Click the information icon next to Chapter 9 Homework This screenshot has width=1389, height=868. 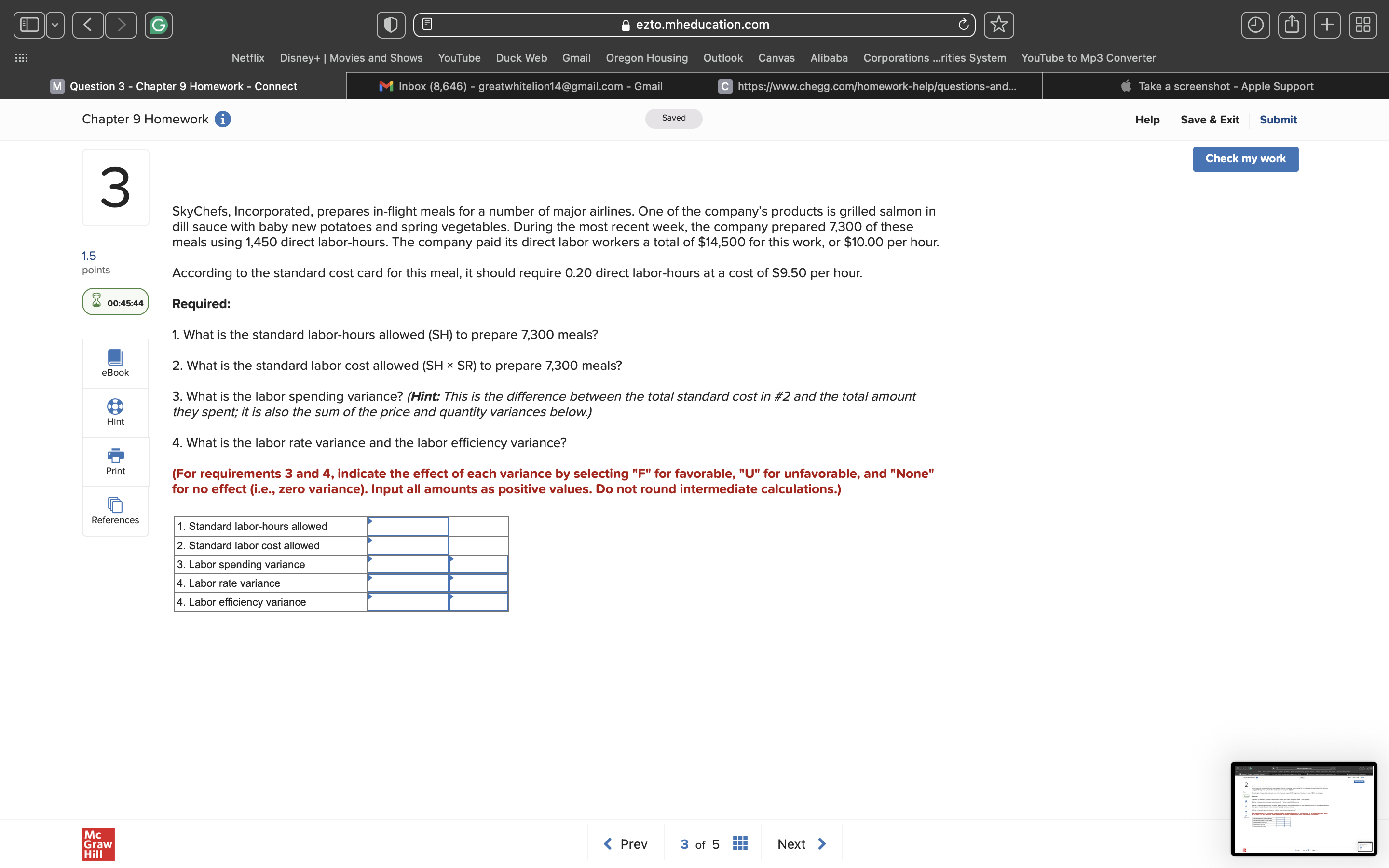(x=222, y=119)
